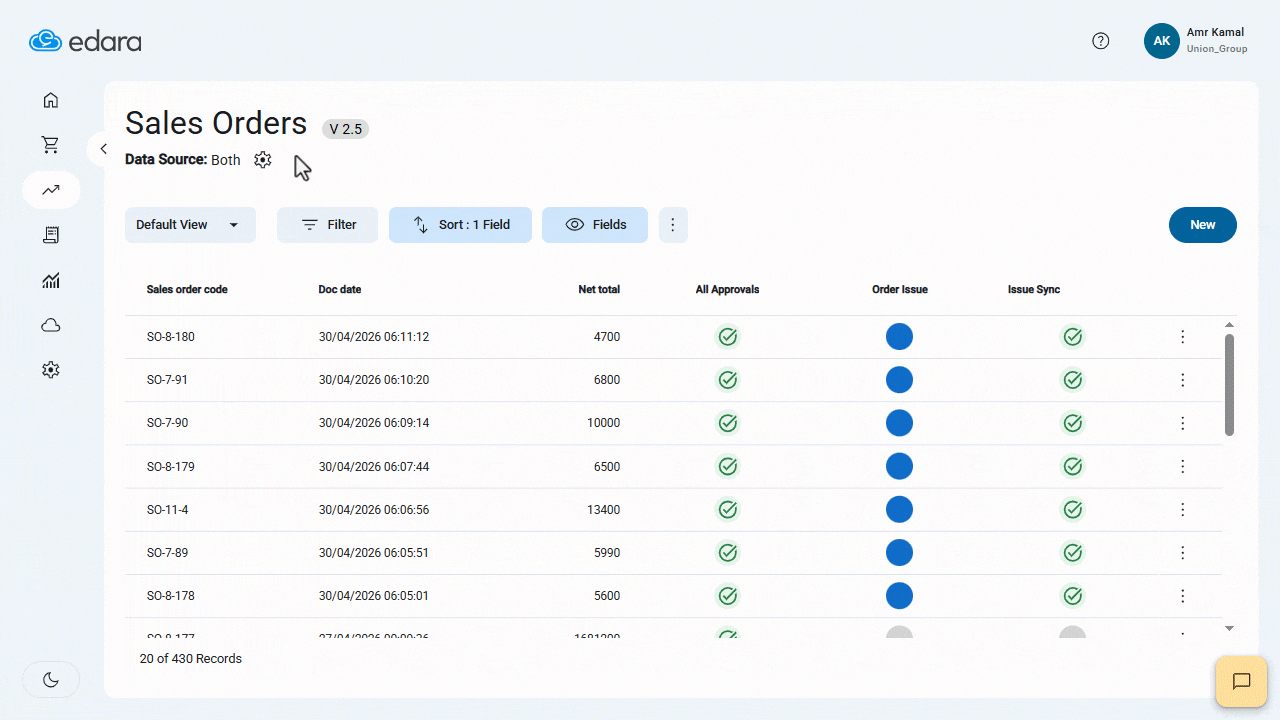The height and width of the screenshot is (720, 1280).
Task: Open sales order SO-8-178
Action: point(171,596)
